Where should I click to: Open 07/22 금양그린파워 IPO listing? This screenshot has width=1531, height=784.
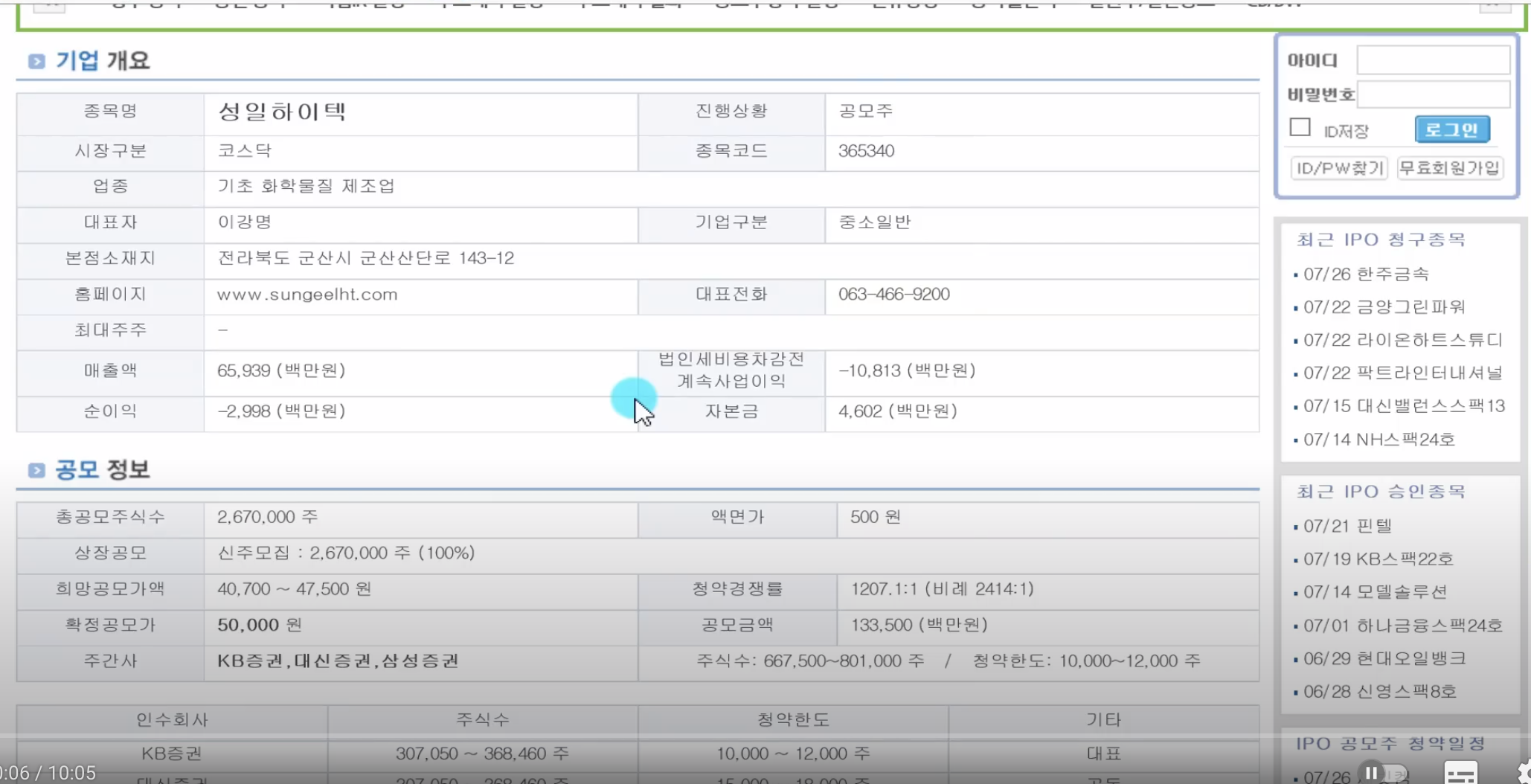(1384, 307)
